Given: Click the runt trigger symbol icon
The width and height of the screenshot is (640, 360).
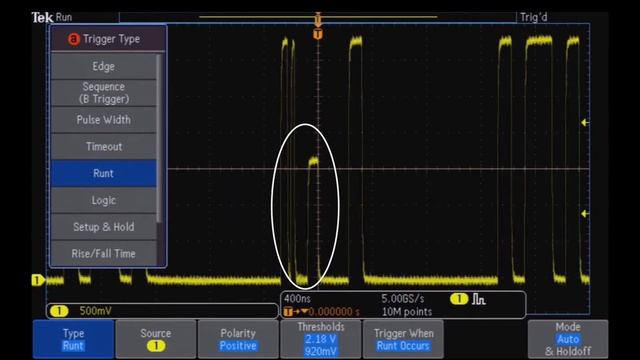Looking at the screenshot, I should 479,300.
